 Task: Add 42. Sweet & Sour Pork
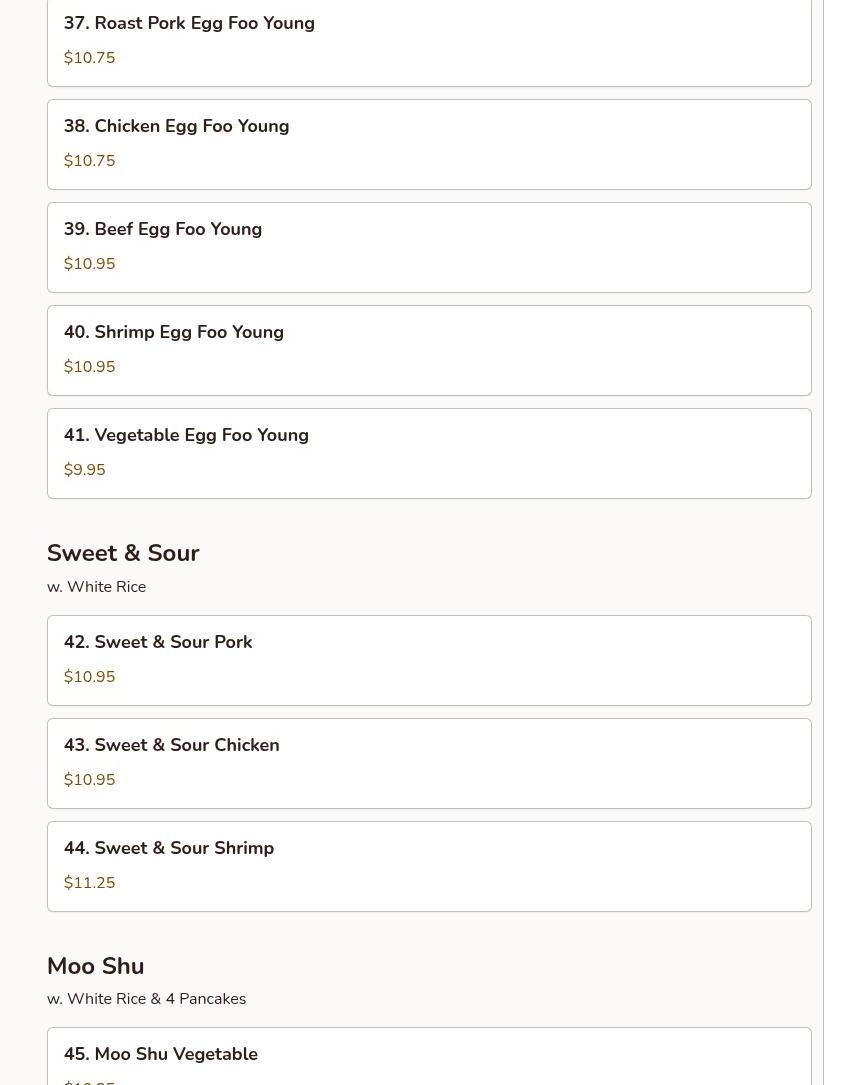pos(158,643)
